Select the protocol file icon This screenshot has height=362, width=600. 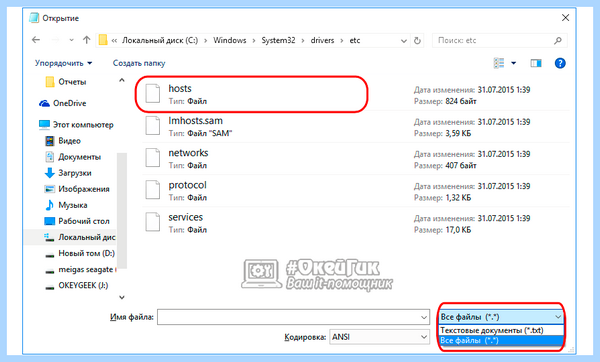tap(153, 190)
